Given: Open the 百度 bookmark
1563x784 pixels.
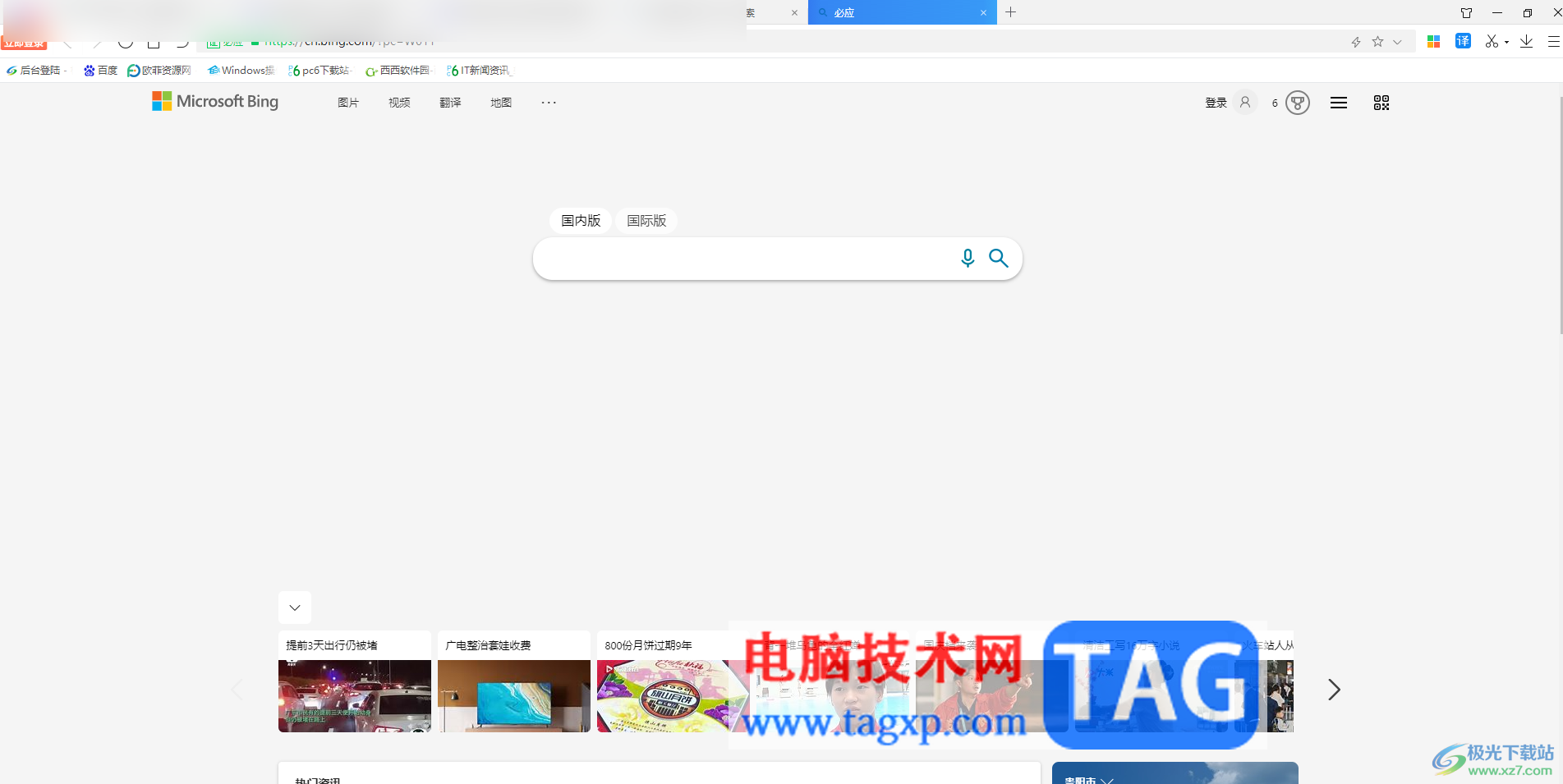Looking at the screenshot, I should pyautogui.click(x=100, y=71).
